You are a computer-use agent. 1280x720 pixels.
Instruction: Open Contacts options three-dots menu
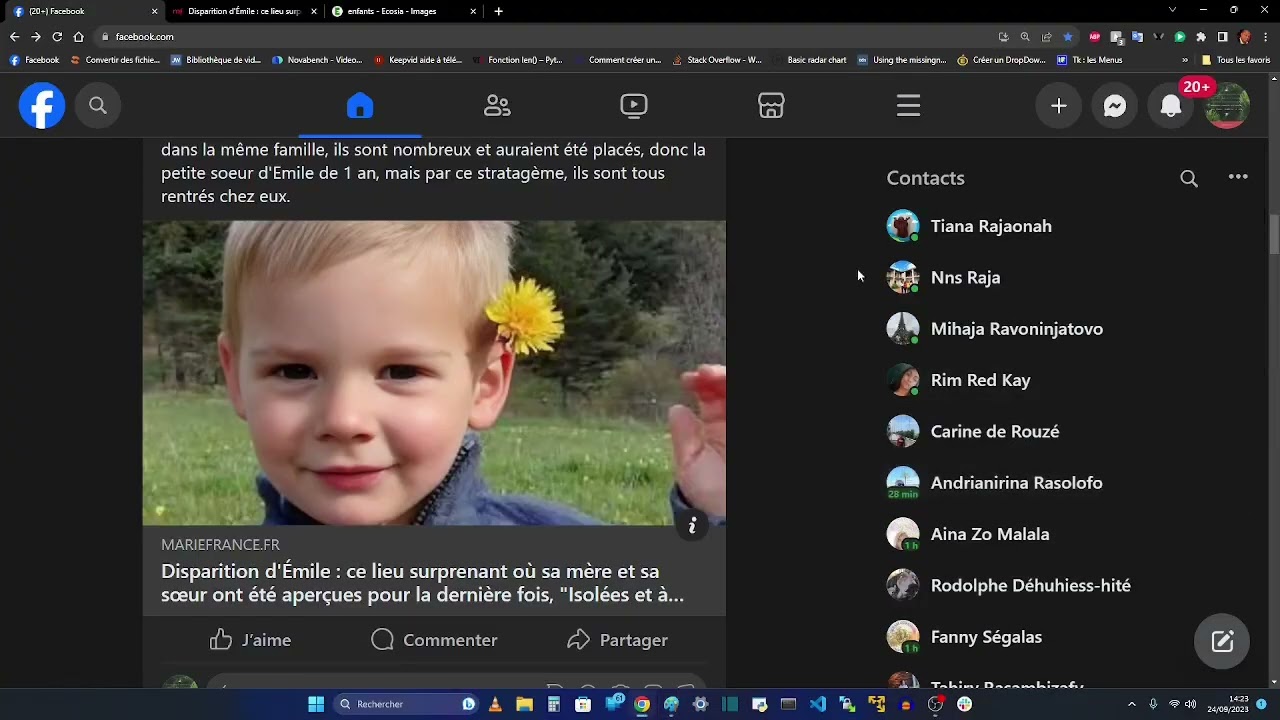tap(1238, 177)
